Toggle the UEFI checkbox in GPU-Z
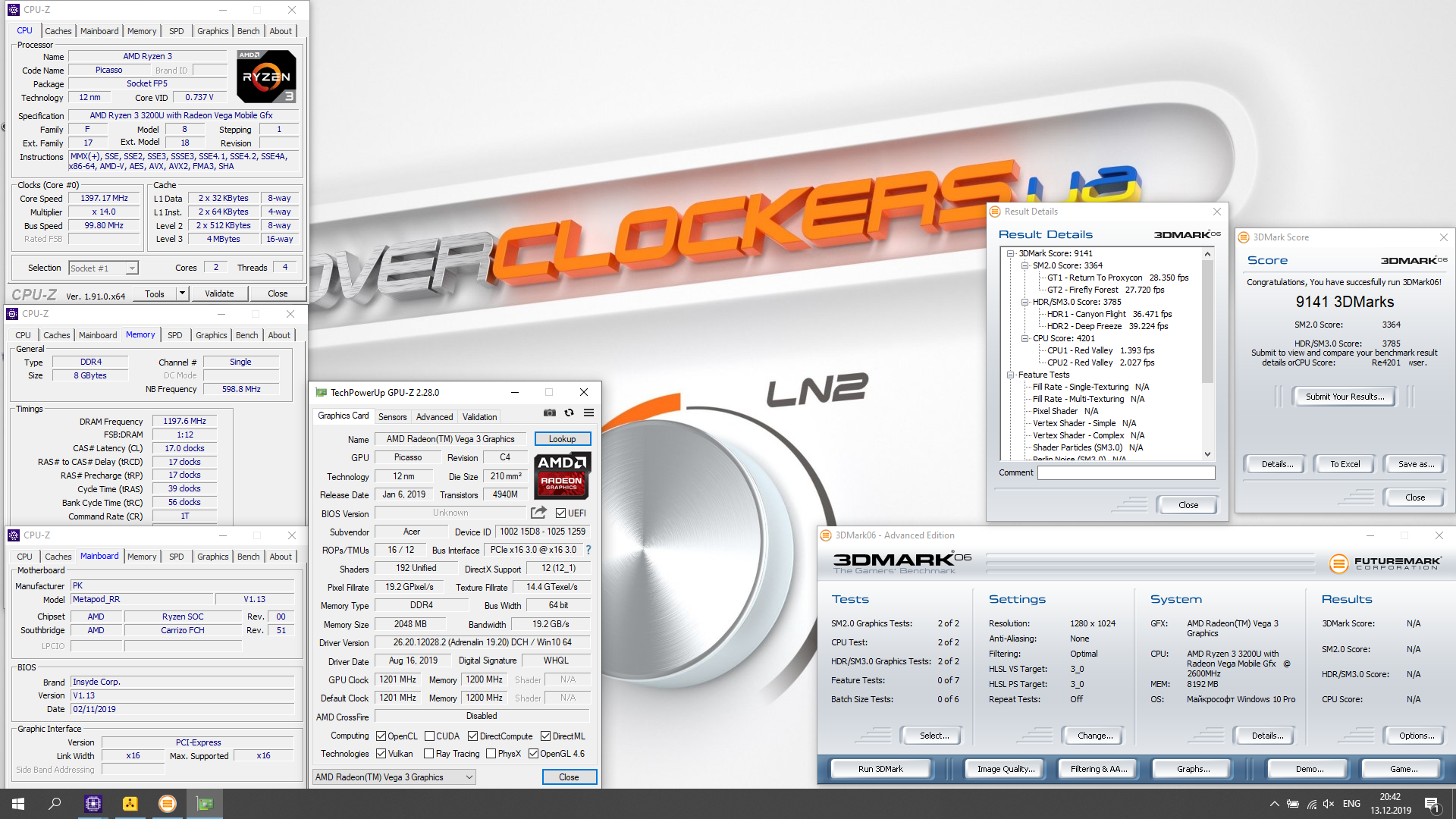Image resolution: width=1456 pixels, height=819 pixels. [560, 513]
